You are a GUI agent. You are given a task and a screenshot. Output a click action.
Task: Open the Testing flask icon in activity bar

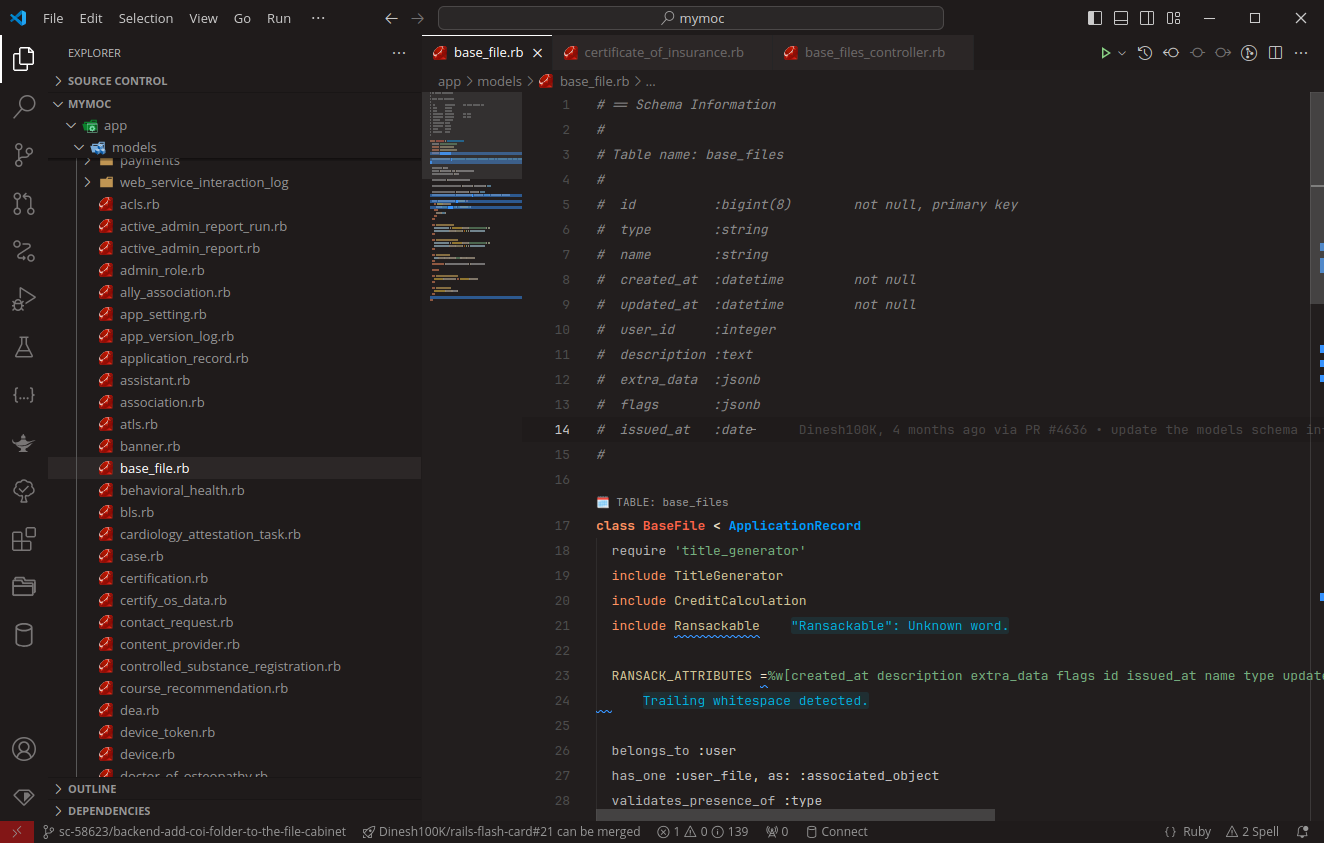[x=24, y=347]
